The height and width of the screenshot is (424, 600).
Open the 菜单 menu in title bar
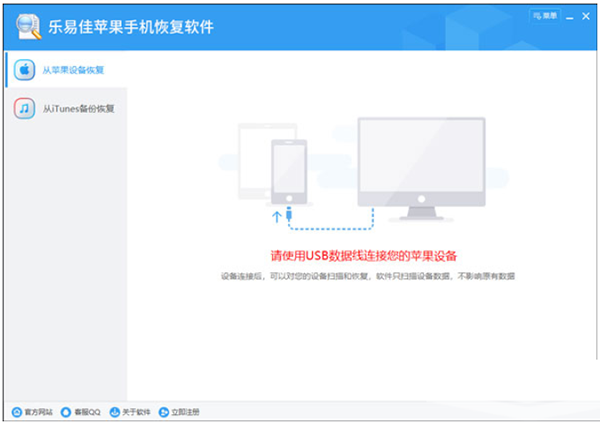(545, 16)
